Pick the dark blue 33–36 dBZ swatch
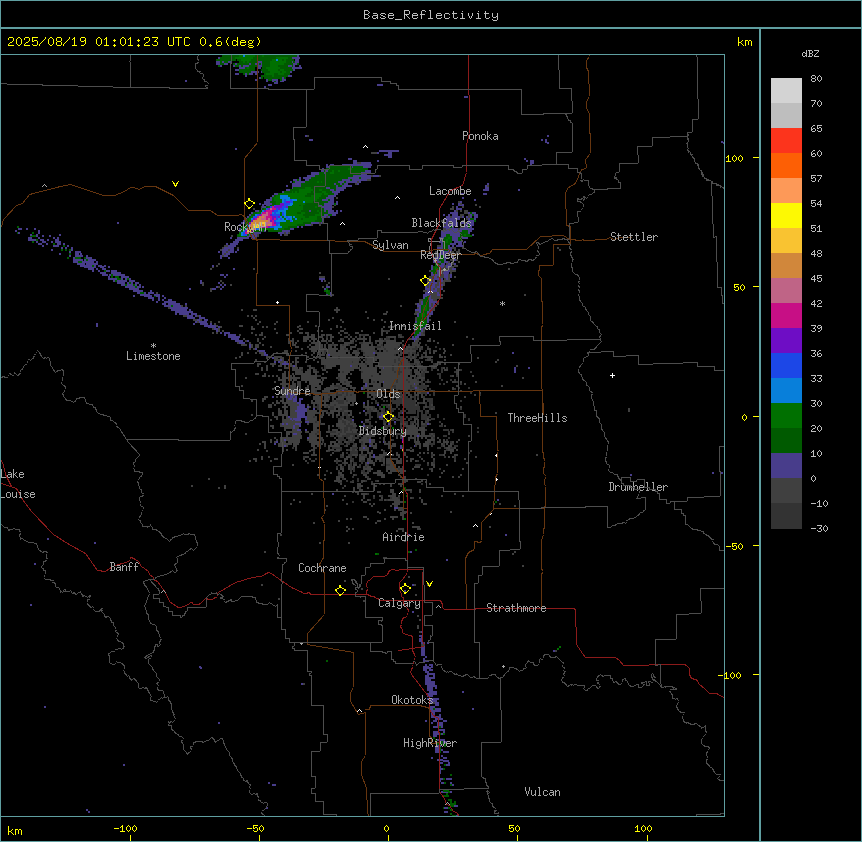 (x=786, y=366)
